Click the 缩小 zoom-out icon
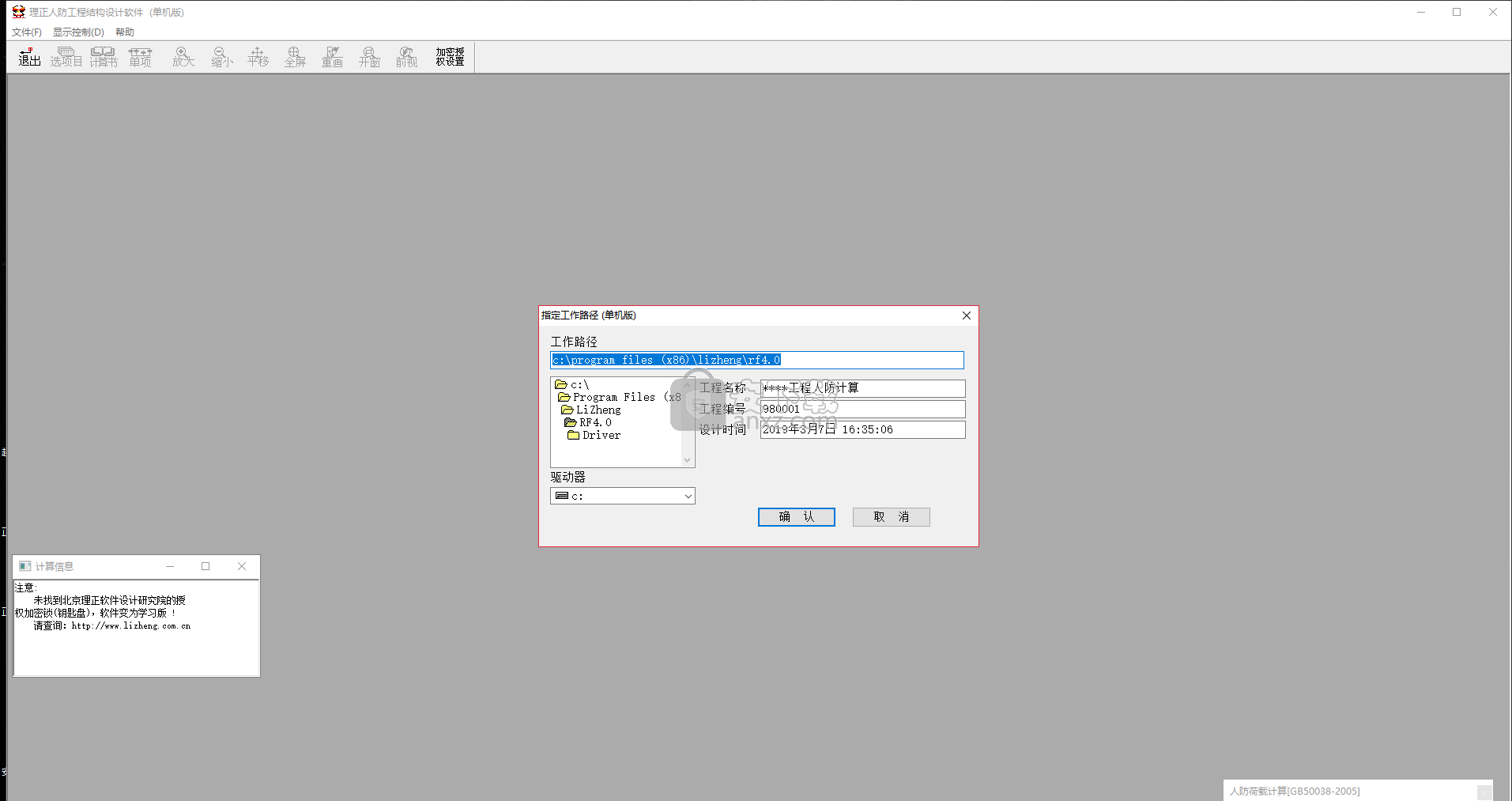The image size is (1512, 801). 222,57
